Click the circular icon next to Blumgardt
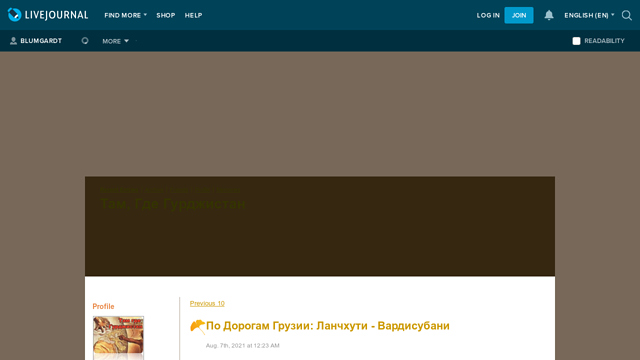Image resolution: width=640 pixels, height=360 pixels. point(85,41)
